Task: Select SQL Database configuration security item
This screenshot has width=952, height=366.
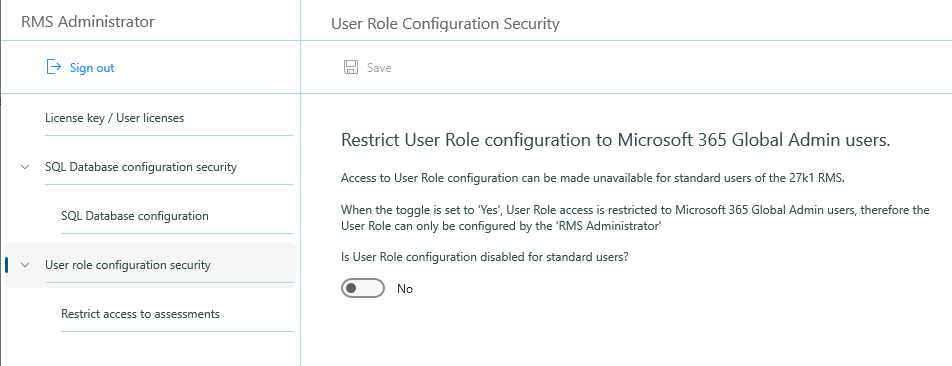Action: coord(141,167)
